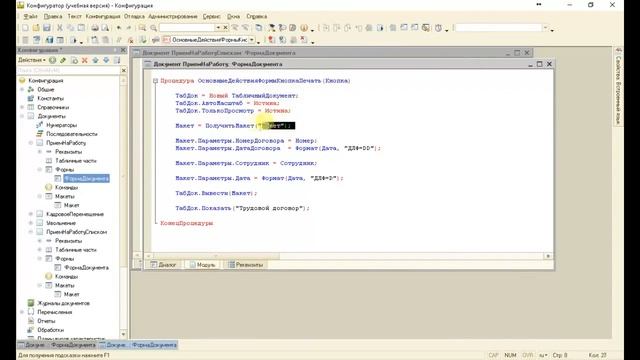Click the Print preview icon
This screenshot has height=360, width=640.
coord(105,28)
